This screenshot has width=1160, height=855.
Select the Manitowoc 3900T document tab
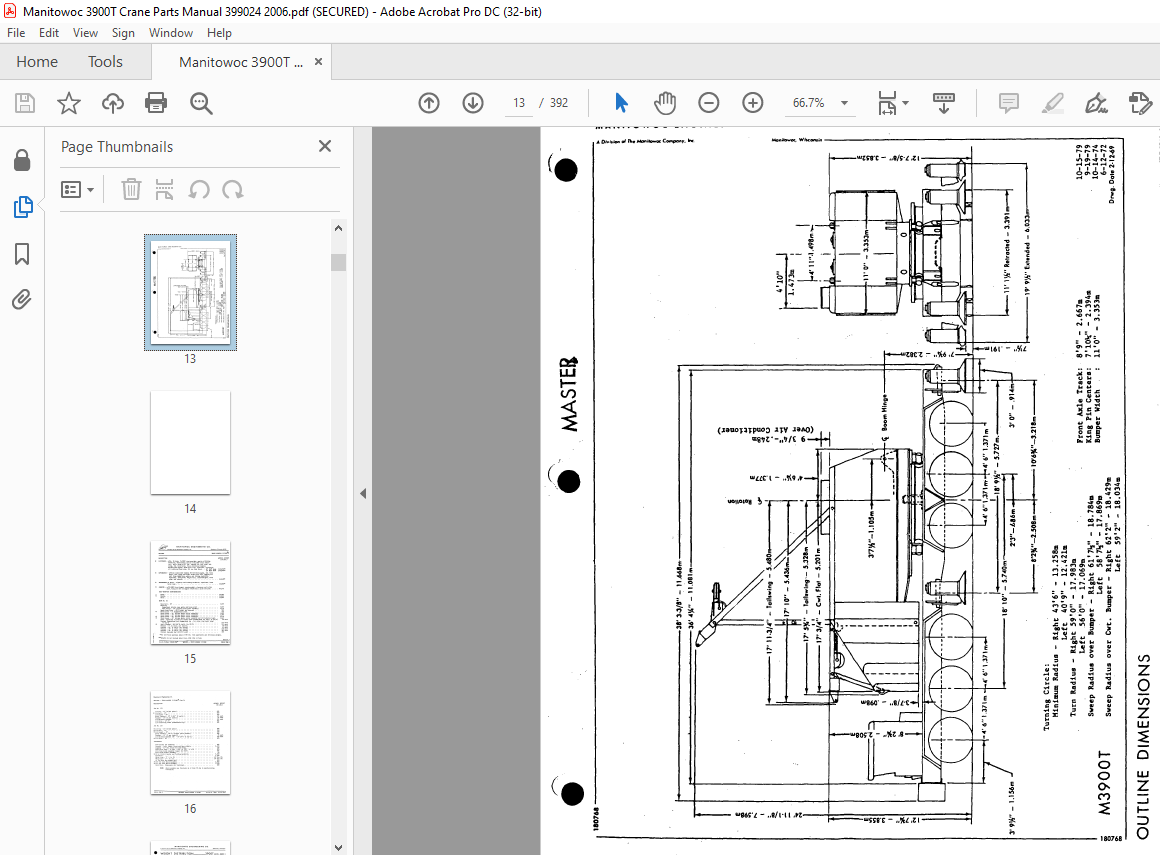click(241, 62)
